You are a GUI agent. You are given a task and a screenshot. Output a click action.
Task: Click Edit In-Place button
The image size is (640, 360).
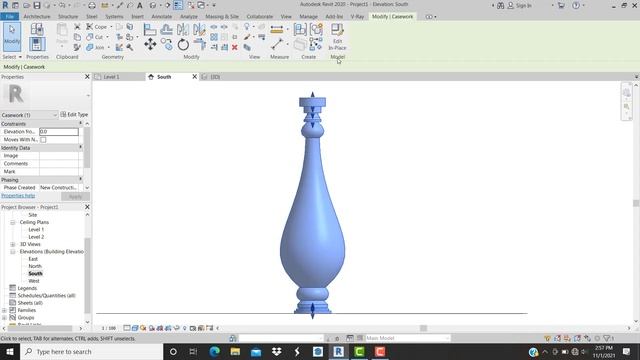pos(337,37)
